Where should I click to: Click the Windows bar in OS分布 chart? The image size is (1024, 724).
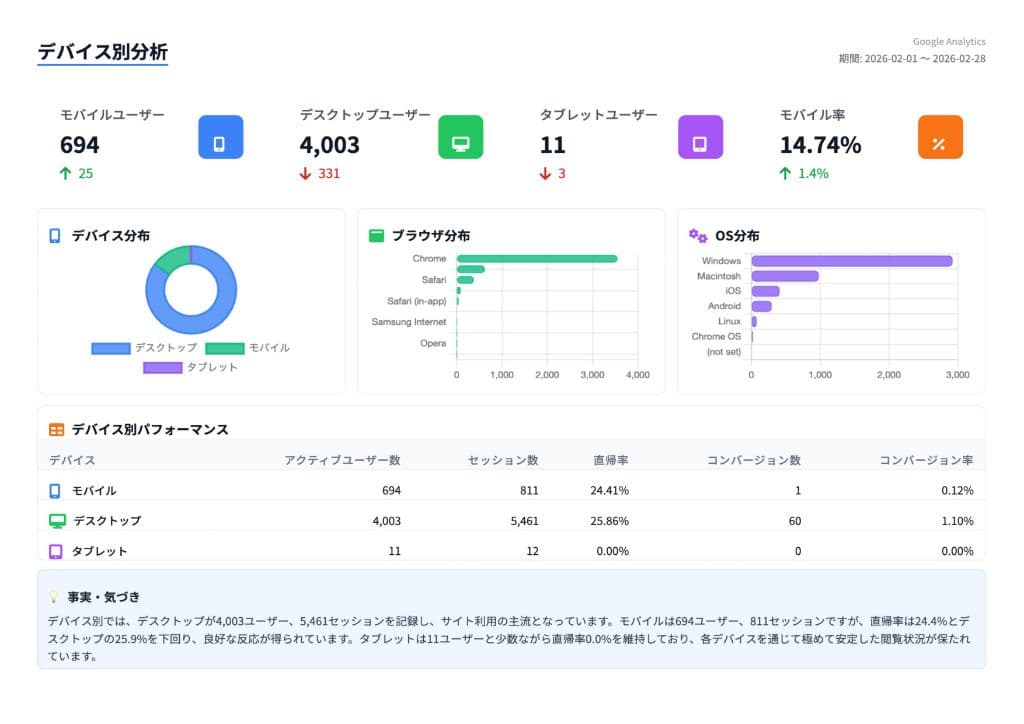(x=850, y=258)
